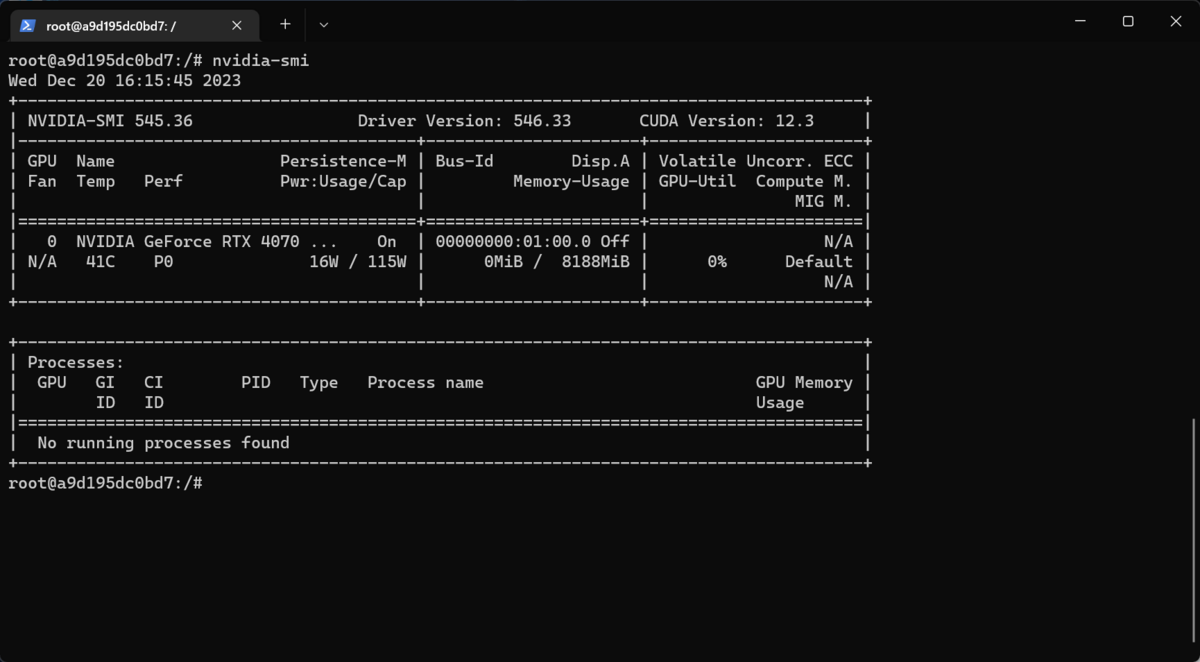Click the PowerShell icon on the tab

pyautogui.click(x=25, y=25)
